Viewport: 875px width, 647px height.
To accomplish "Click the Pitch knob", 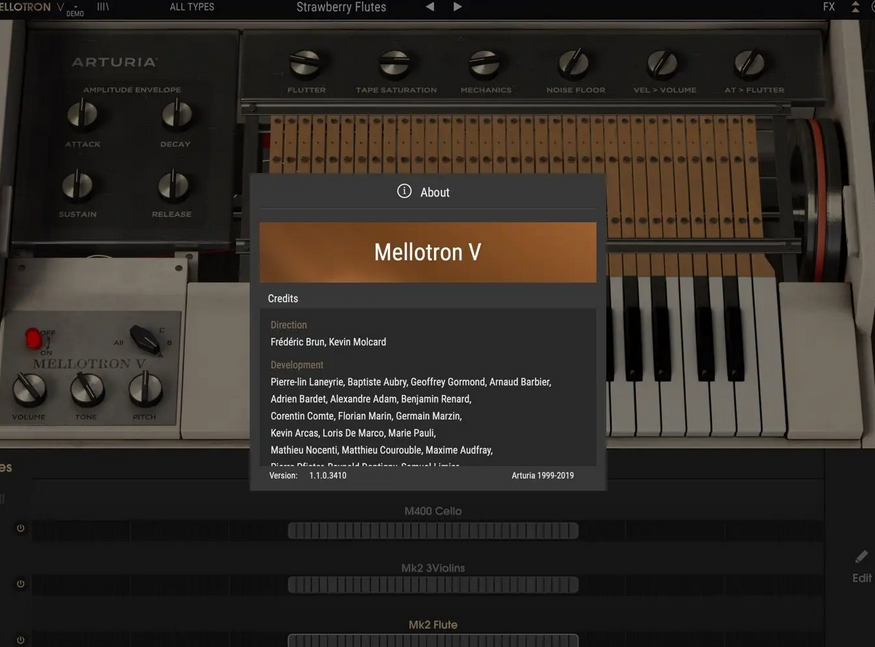I will (x=146, y=390).
